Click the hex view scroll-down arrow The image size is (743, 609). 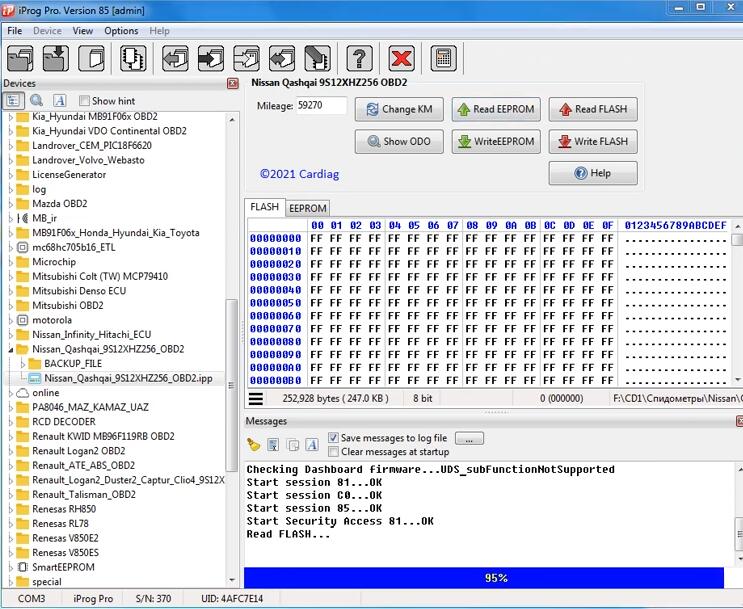[x=738, y=380]
